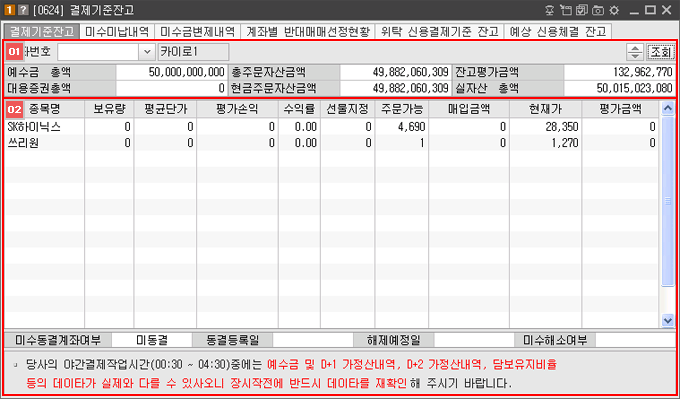Click the orange number 1 icon
The height and width of the screenshot is (399, 680).
click(x=8, y=10)
